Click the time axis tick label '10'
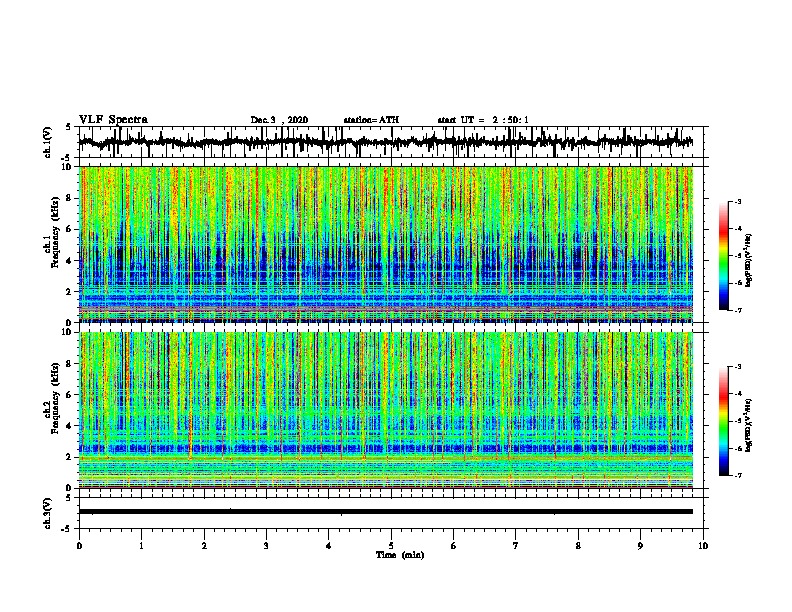 click(x=703, y=546)
